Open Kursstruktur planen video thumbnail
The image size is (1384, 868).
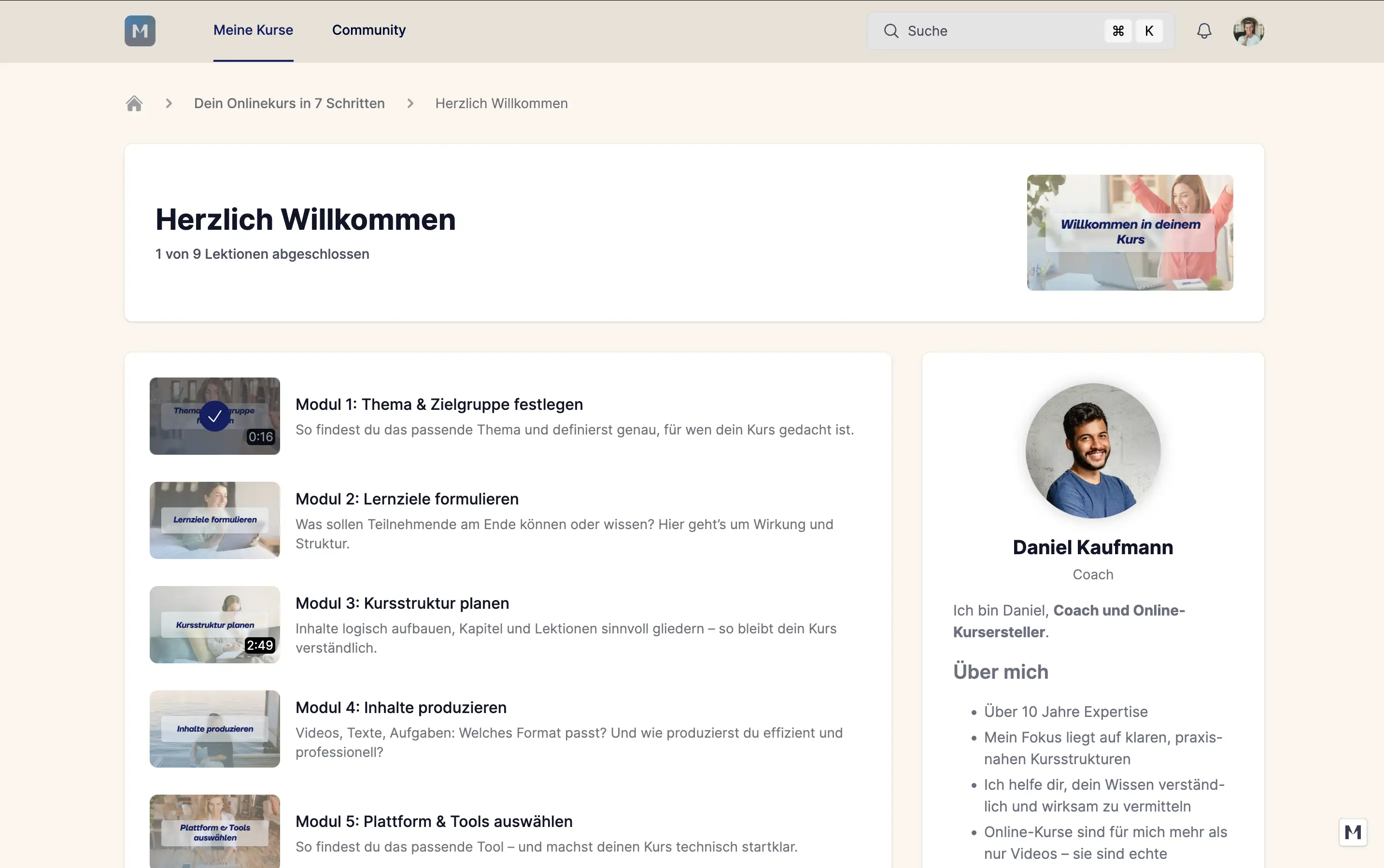click(215, 625)
